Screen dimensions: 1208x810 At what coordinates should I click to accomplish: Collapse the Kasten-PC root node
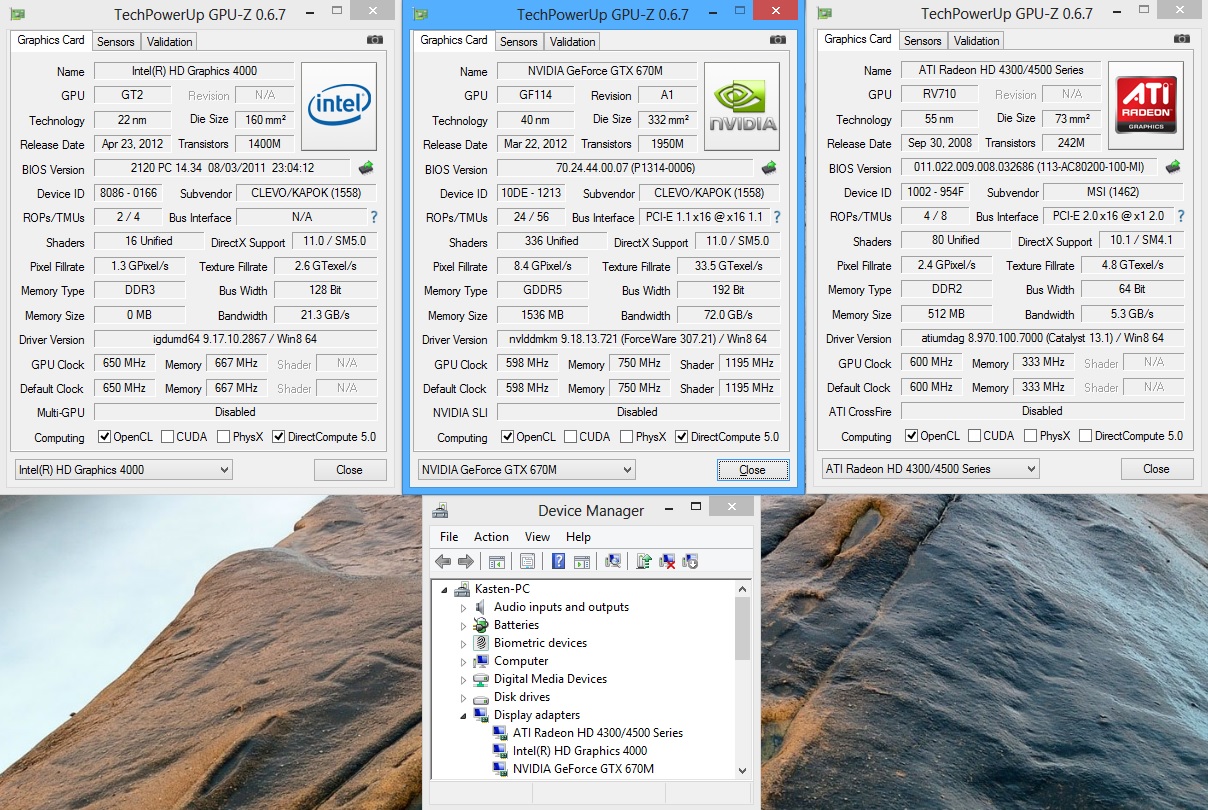pyautogui.click(x=444, y=590)
